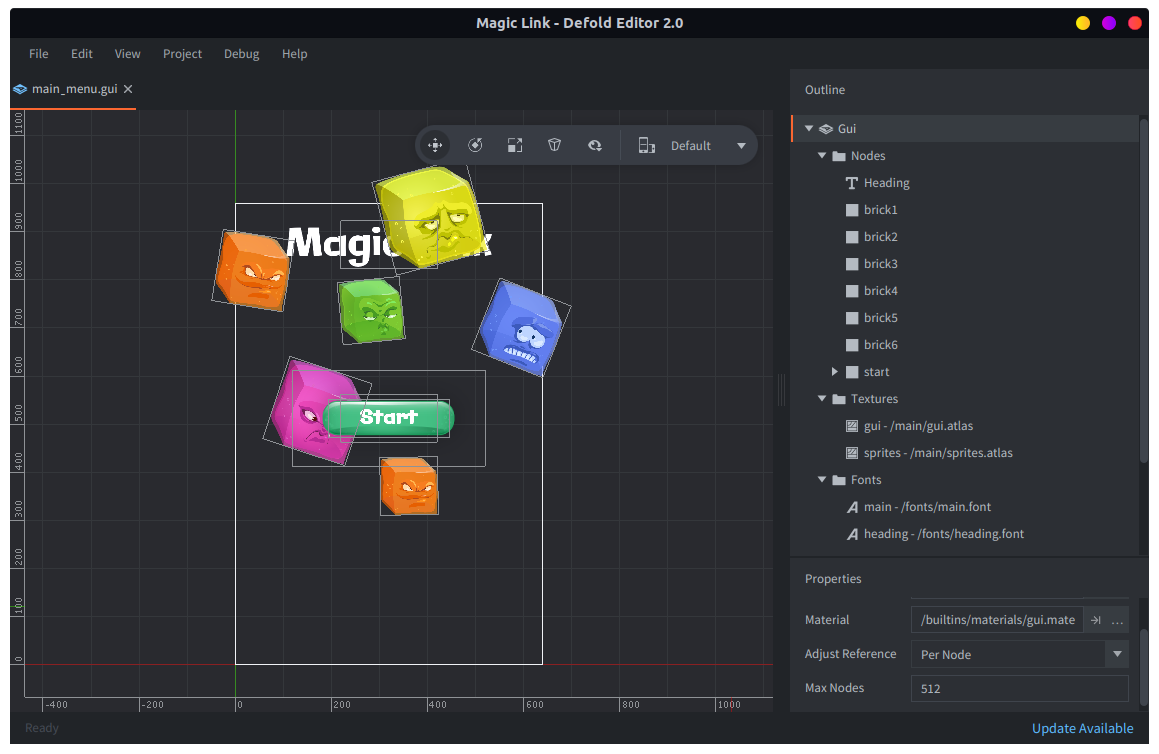This screenshot has height=754, width=1159.
Task: Open the Adjust Reference dropdown
Action: click(1116, 655)
